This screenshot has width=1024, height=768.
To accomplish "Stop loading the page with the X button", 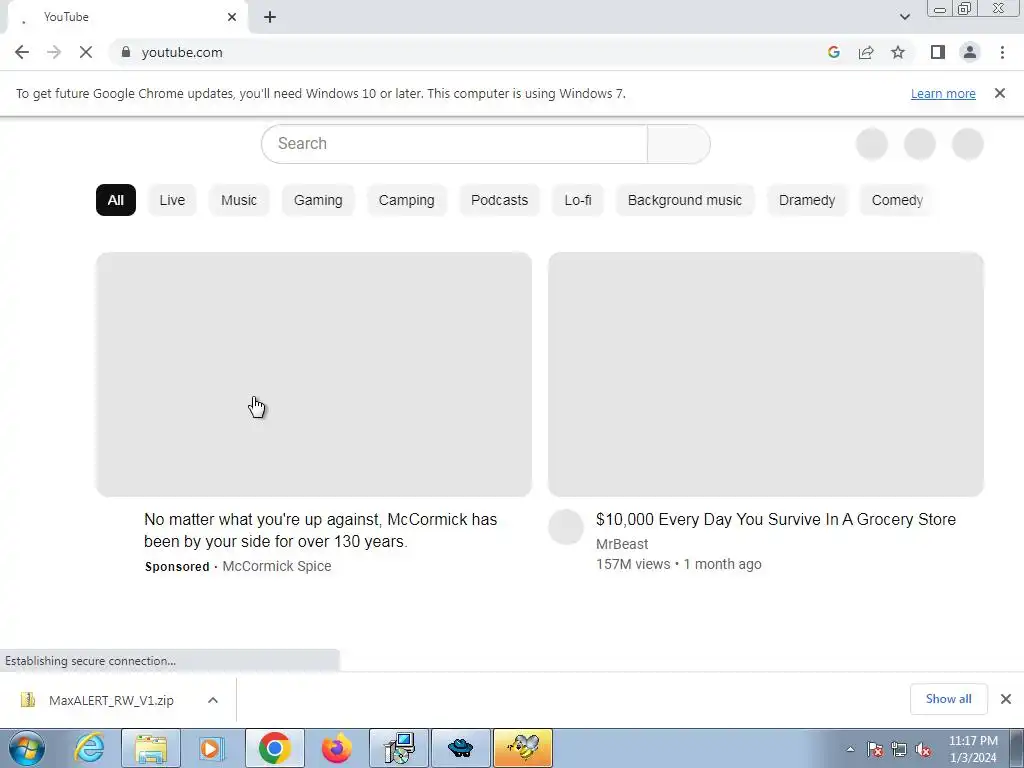I will [x=86, y=52].
